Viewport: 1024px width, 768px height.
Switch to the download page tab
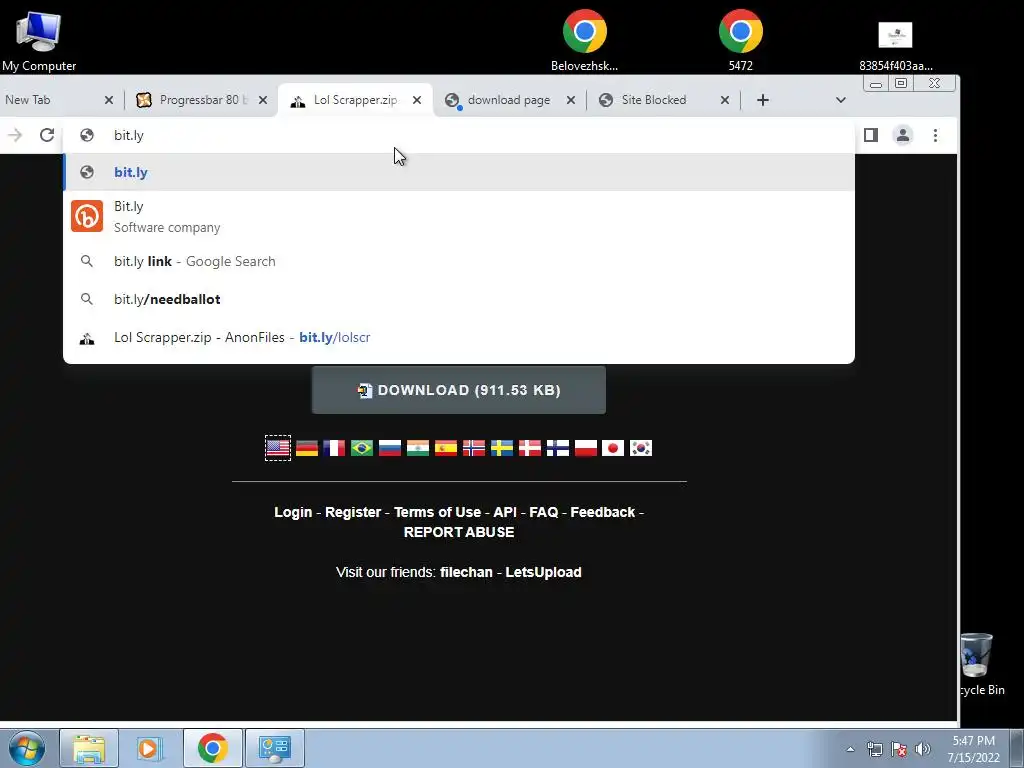[x=509, y=100]
